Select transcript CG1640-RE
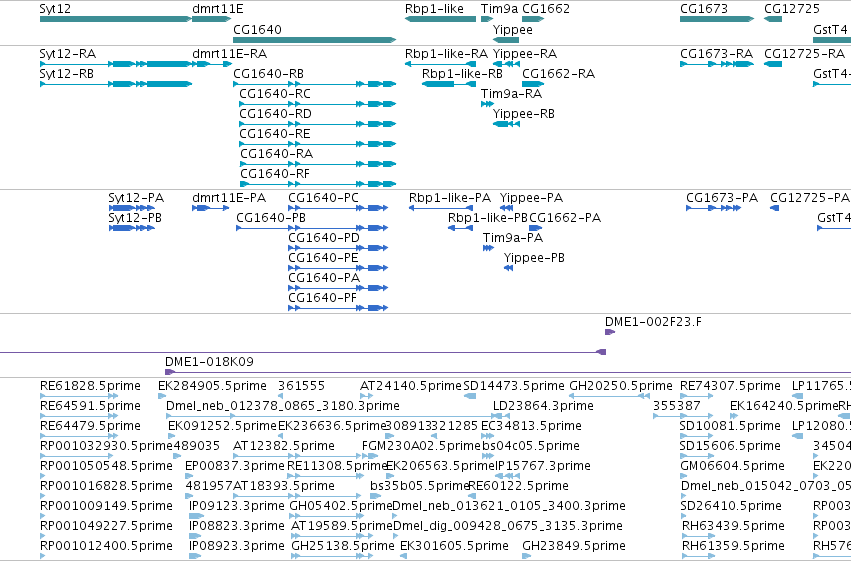 click(318, 144)
